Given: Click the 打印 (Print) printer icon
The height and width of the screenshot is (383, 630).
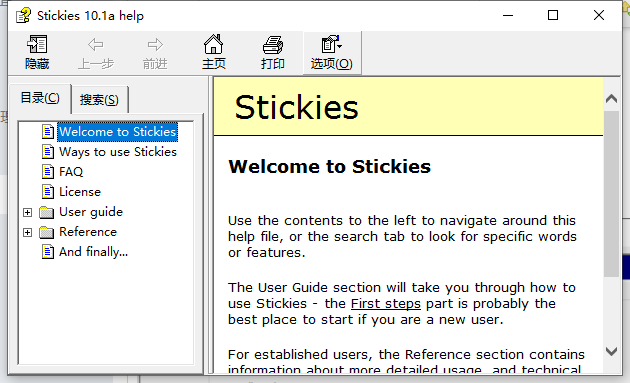Looking at the screenshot, I should pyautogui.click(x=273, y=45).
